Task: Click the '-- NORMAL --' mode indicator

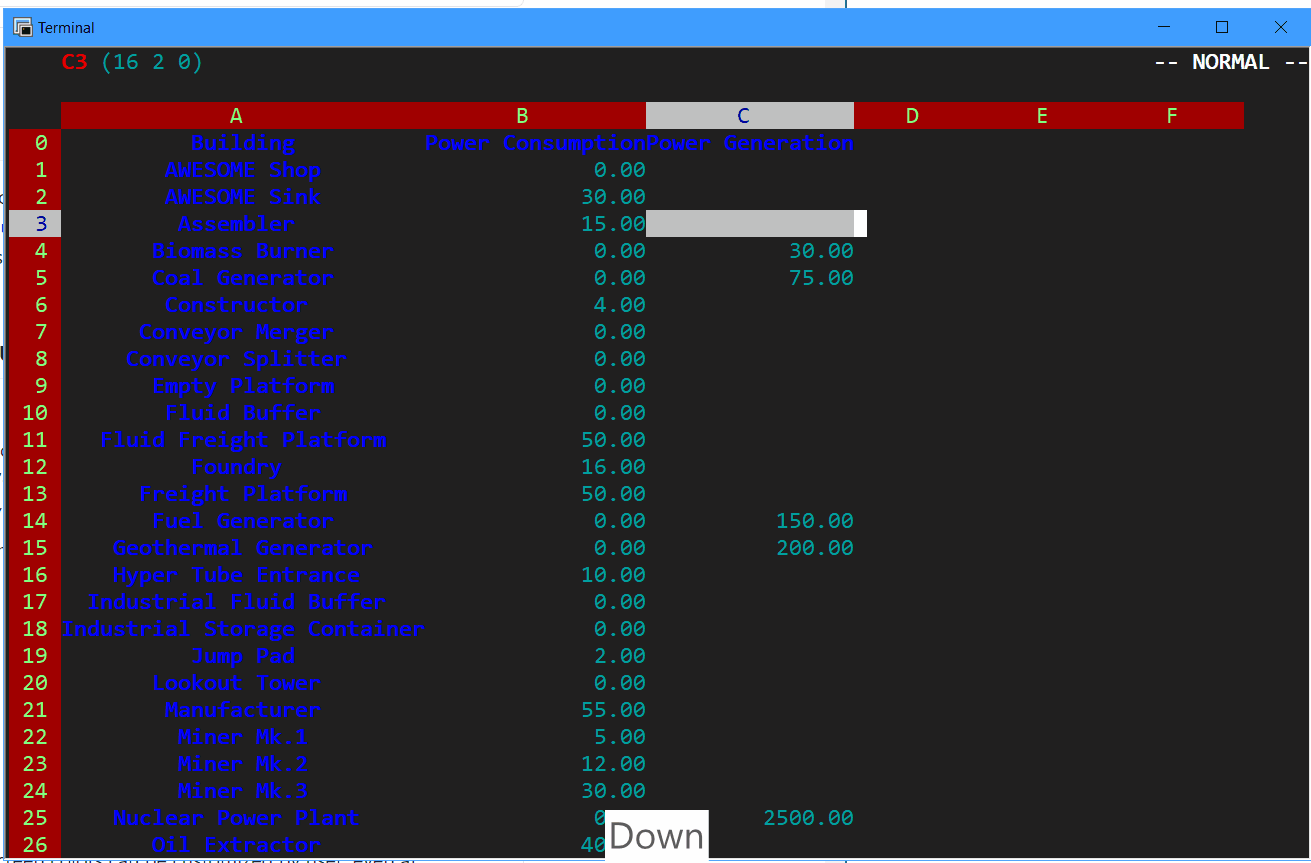Action: [x=1231, y=62]
